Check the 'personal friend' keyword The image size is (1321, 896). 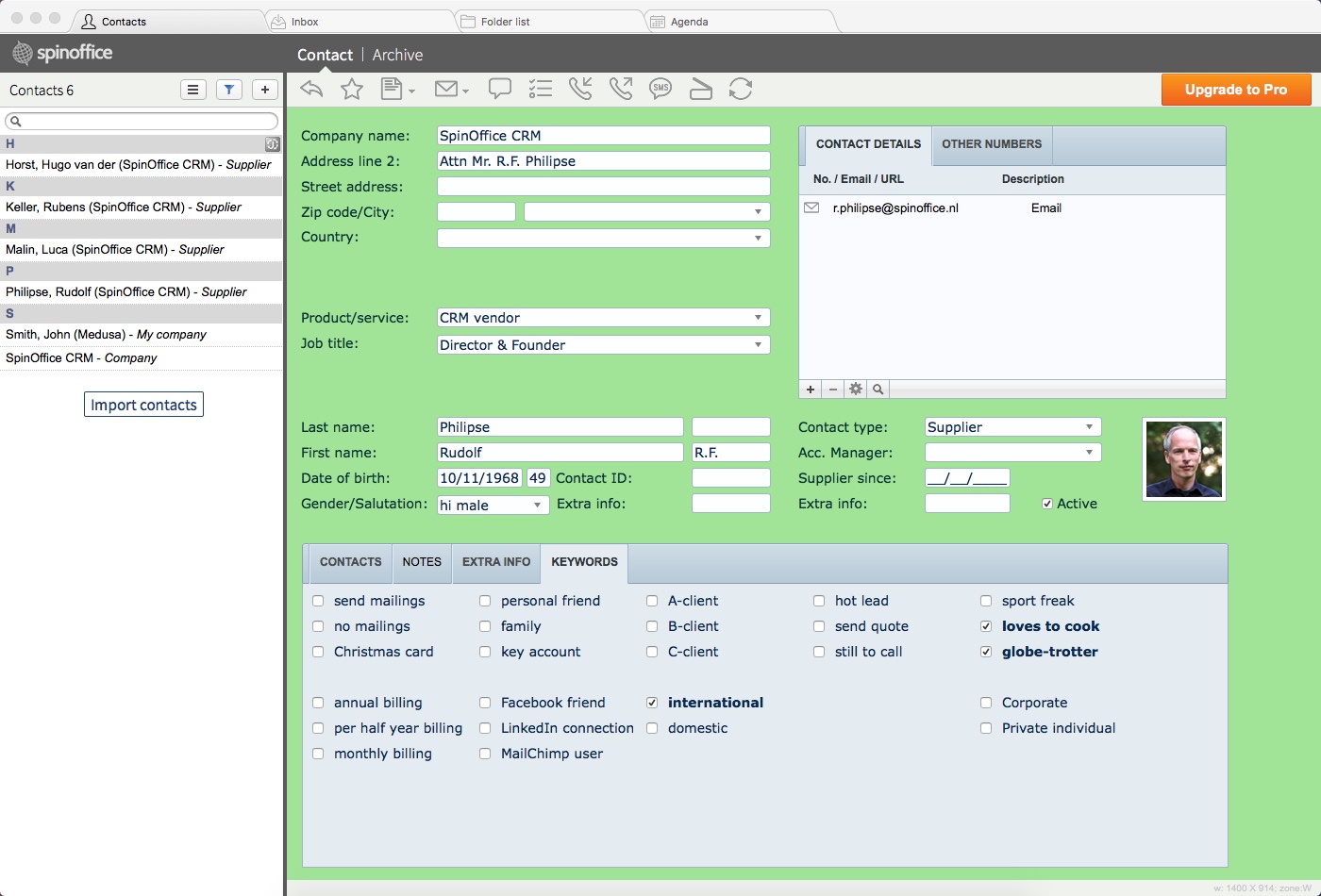485,601
